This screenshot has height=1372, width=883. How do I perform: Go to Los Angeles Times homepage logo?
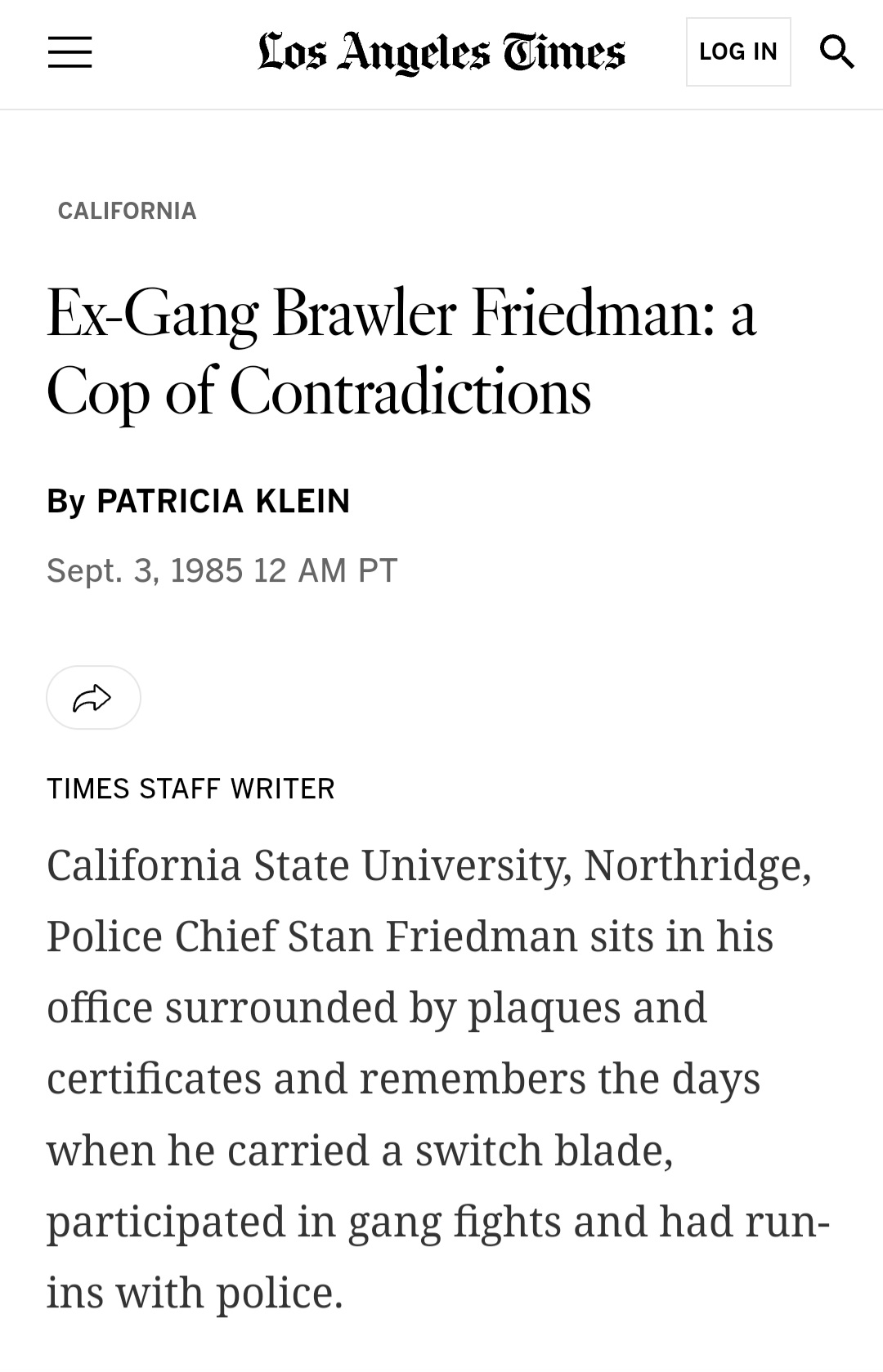click(441, 53)
